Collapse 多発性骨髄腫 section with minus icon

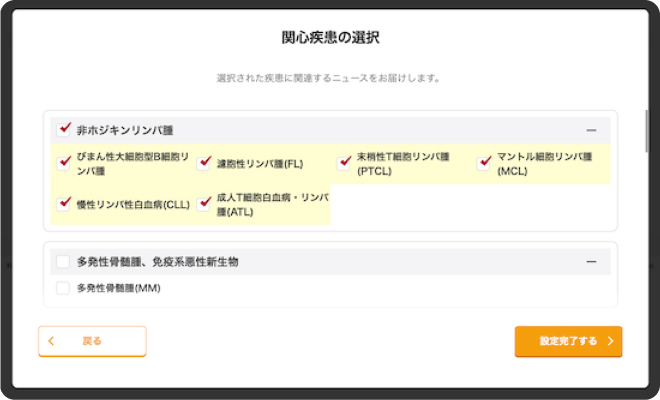pyautogui.click(x=591, y=262)
